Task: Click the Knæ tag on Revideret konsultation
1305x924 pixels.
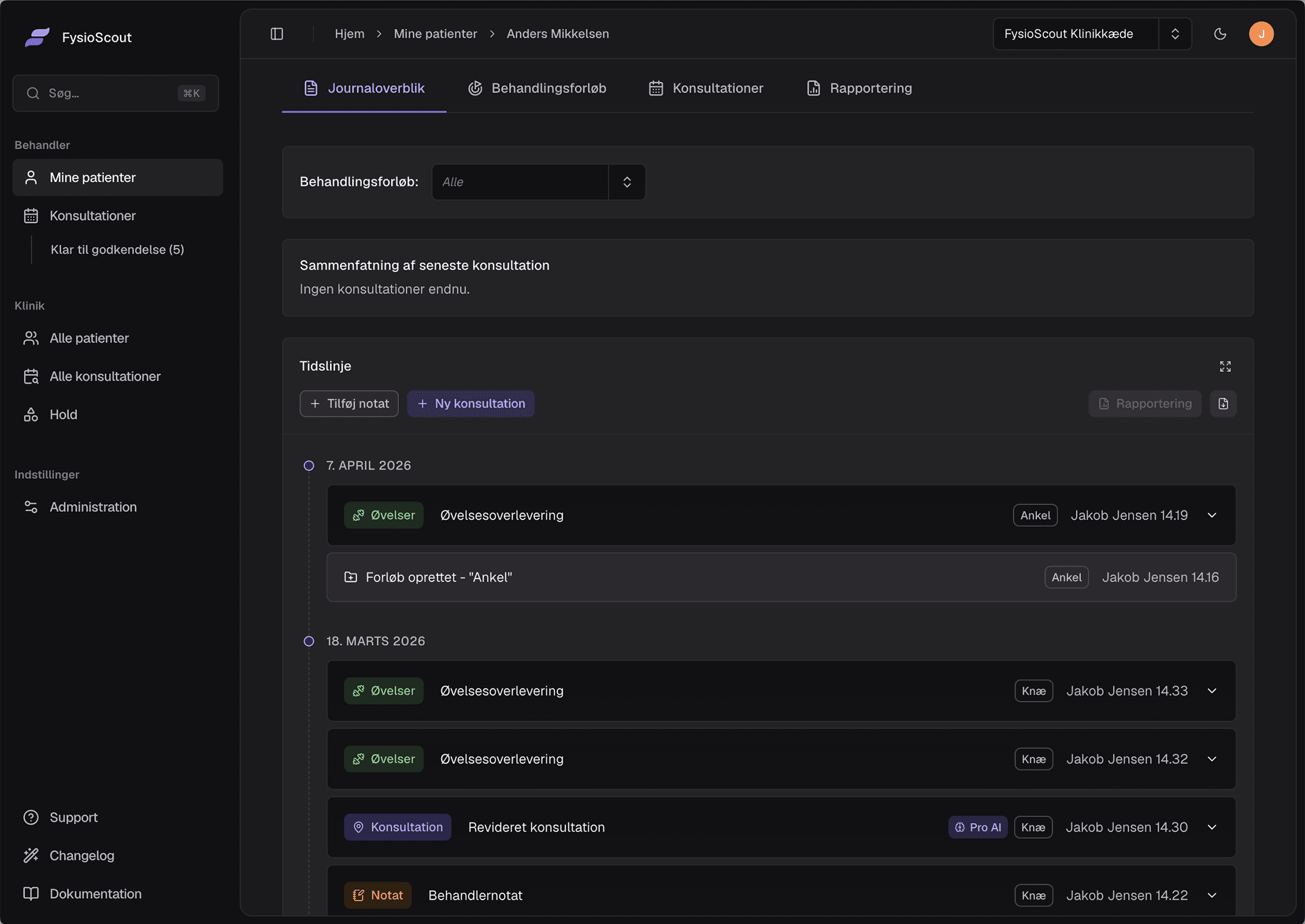Action: (x=1033, y=827)
